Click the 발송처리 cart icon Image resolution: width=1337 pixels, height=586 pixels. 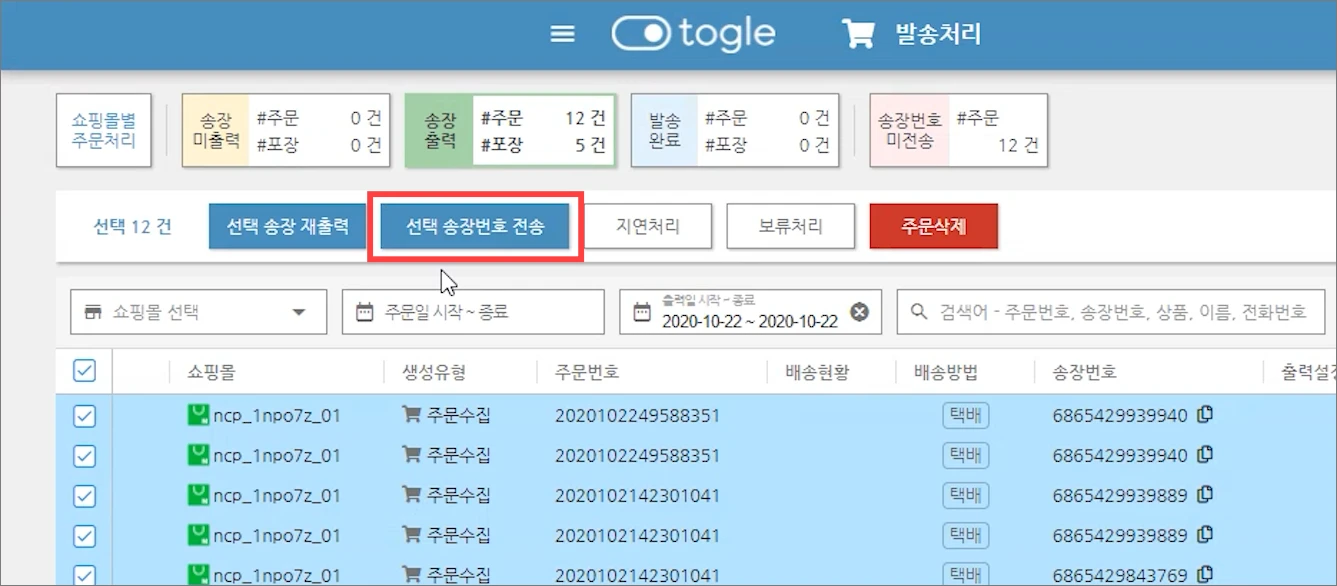(x=858, y=32)
